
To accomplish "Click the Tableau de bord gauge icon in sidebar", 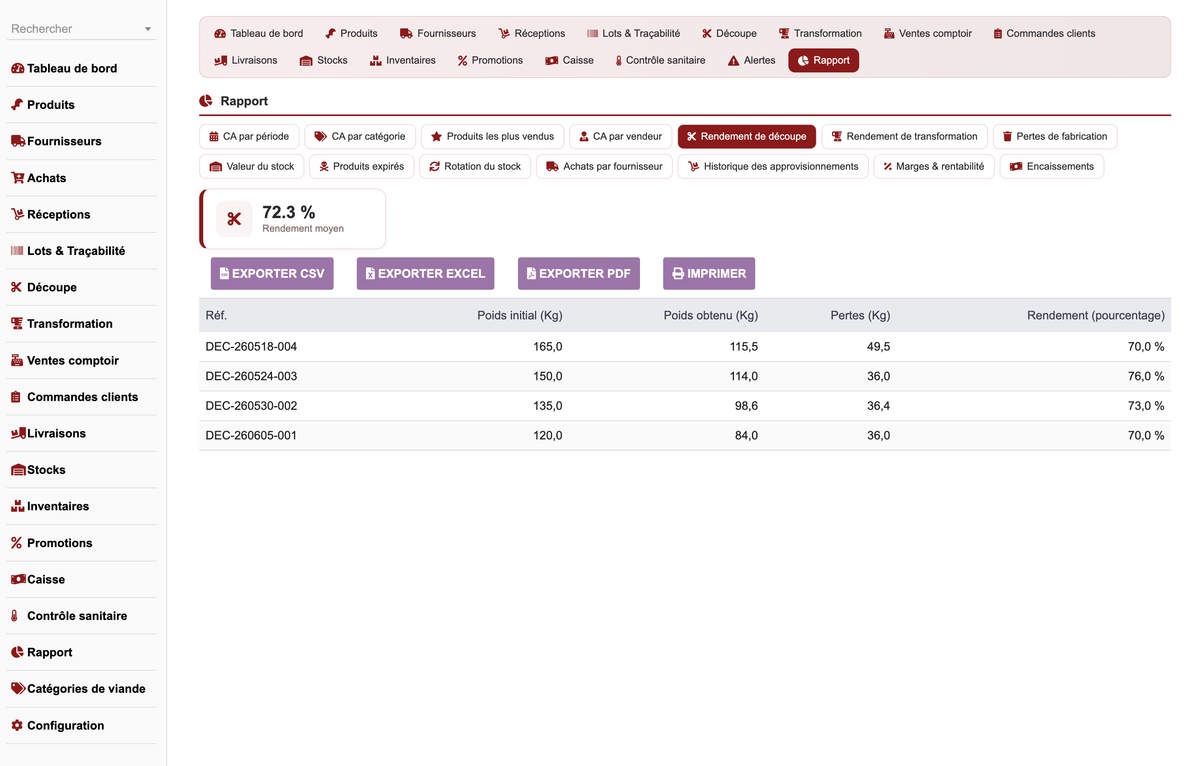I will (17, 69).
